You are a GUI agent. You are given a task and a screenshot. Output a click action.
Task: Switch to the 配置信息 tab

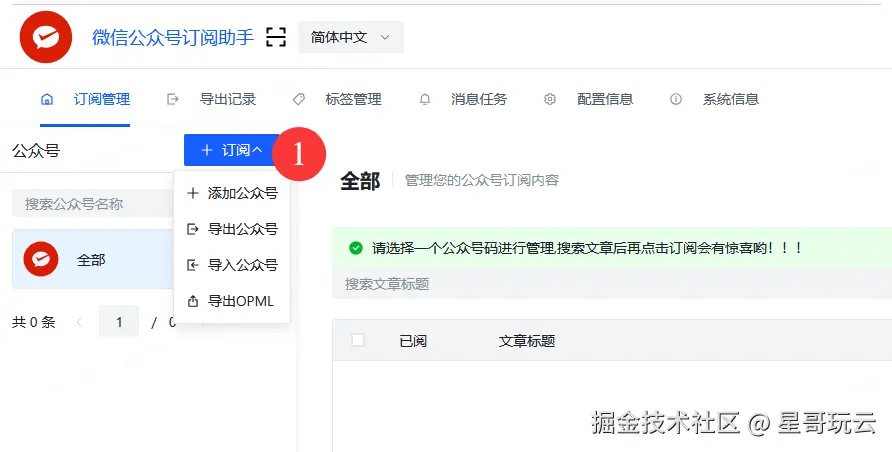coord(605,99)
